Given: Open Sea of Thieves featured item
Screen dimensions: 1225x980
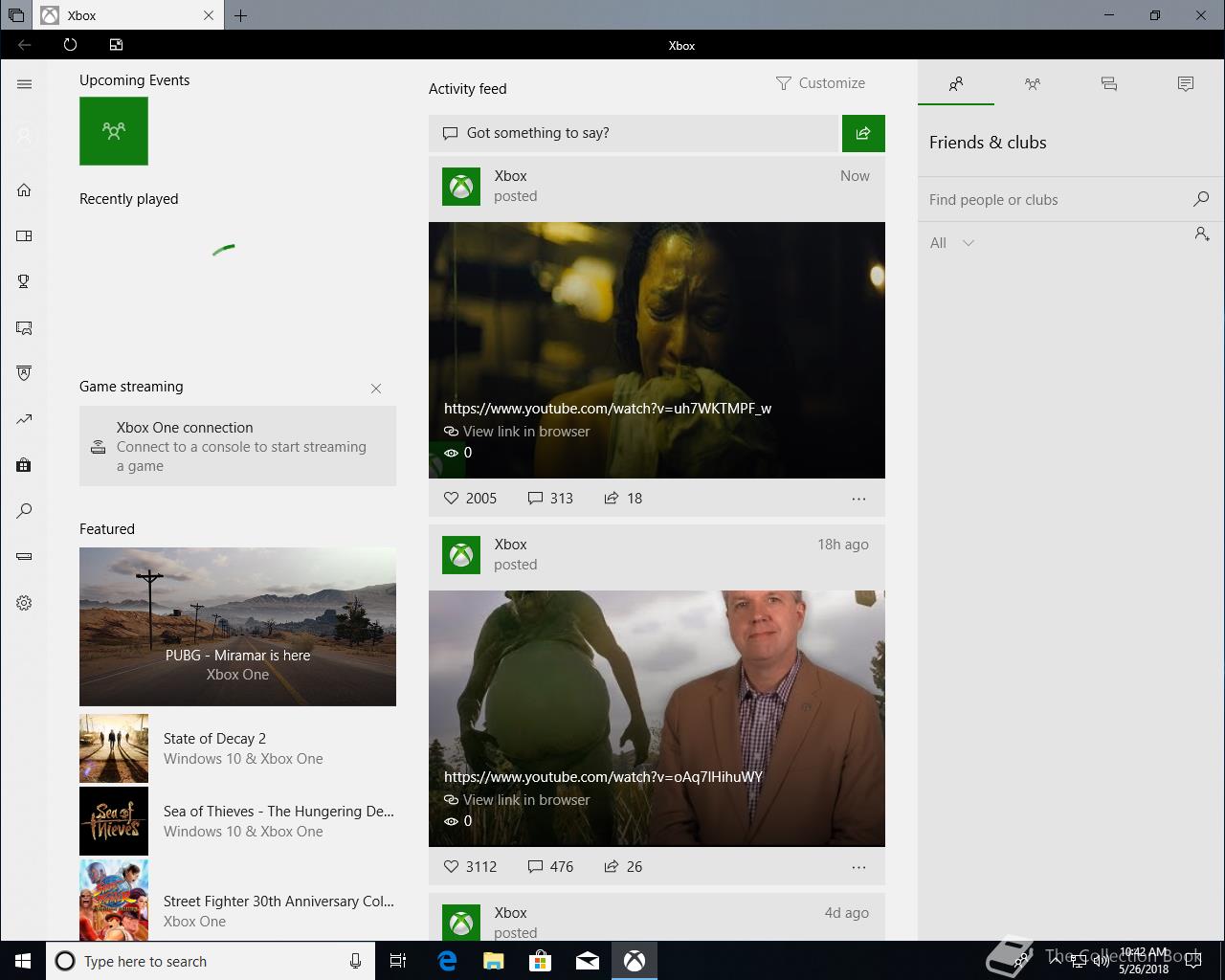Looking at the screenshot, I should (237, 821).
